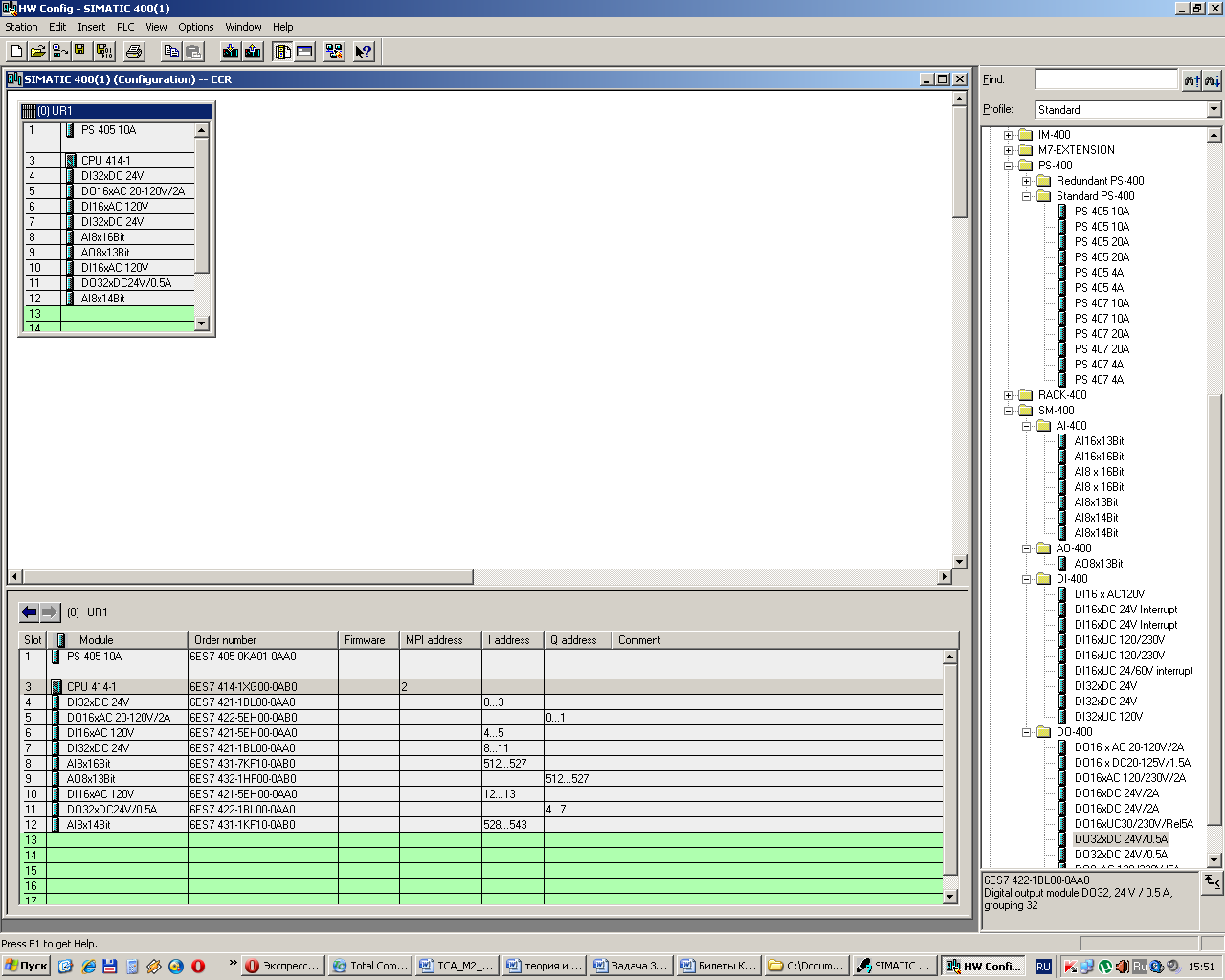Select AO8x13Bit in the catalog tree

pyautogui.click(x=1099, y=564)
